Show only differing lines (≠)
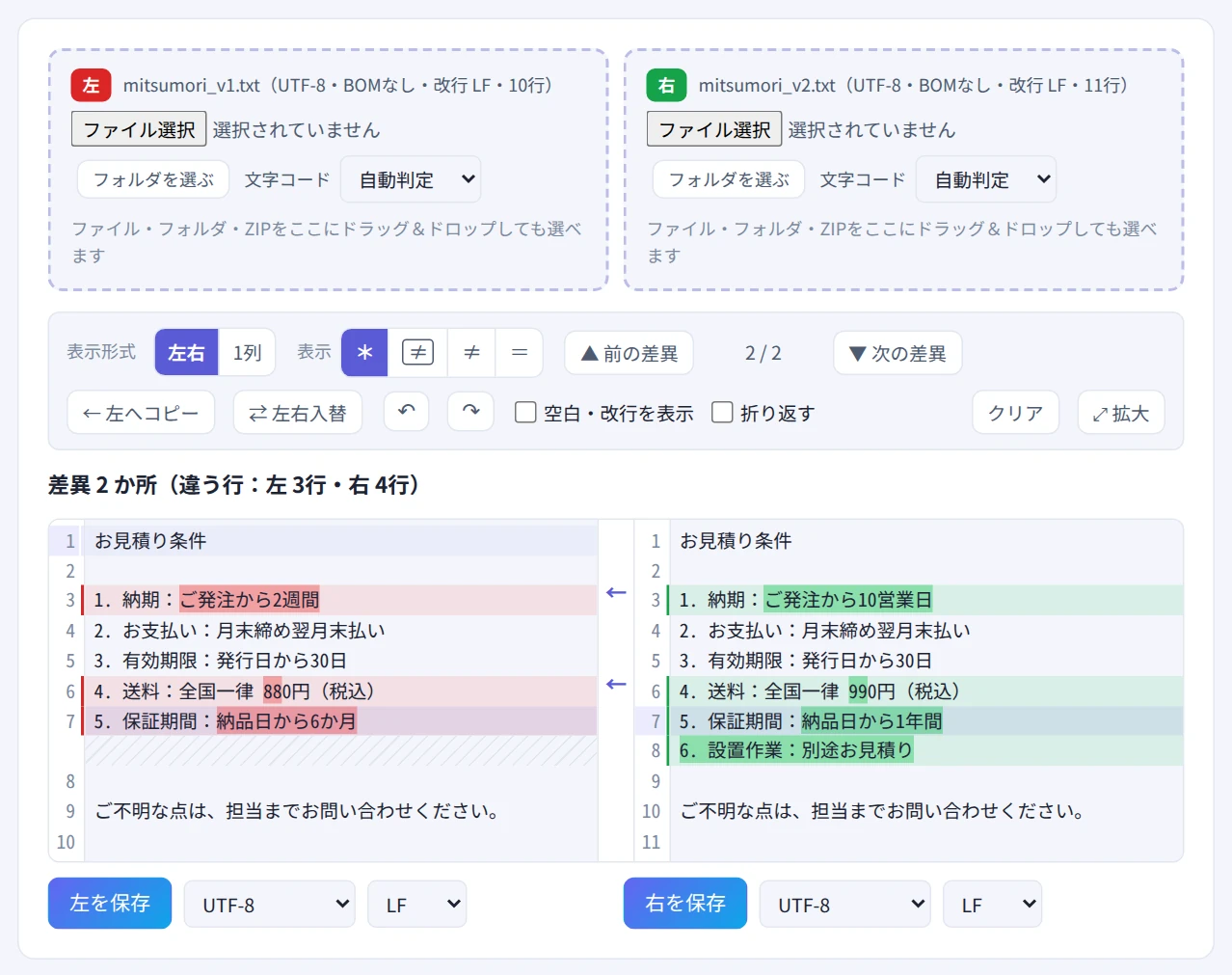This screenshot has height=975, width=1232. (x=471, y=353)
